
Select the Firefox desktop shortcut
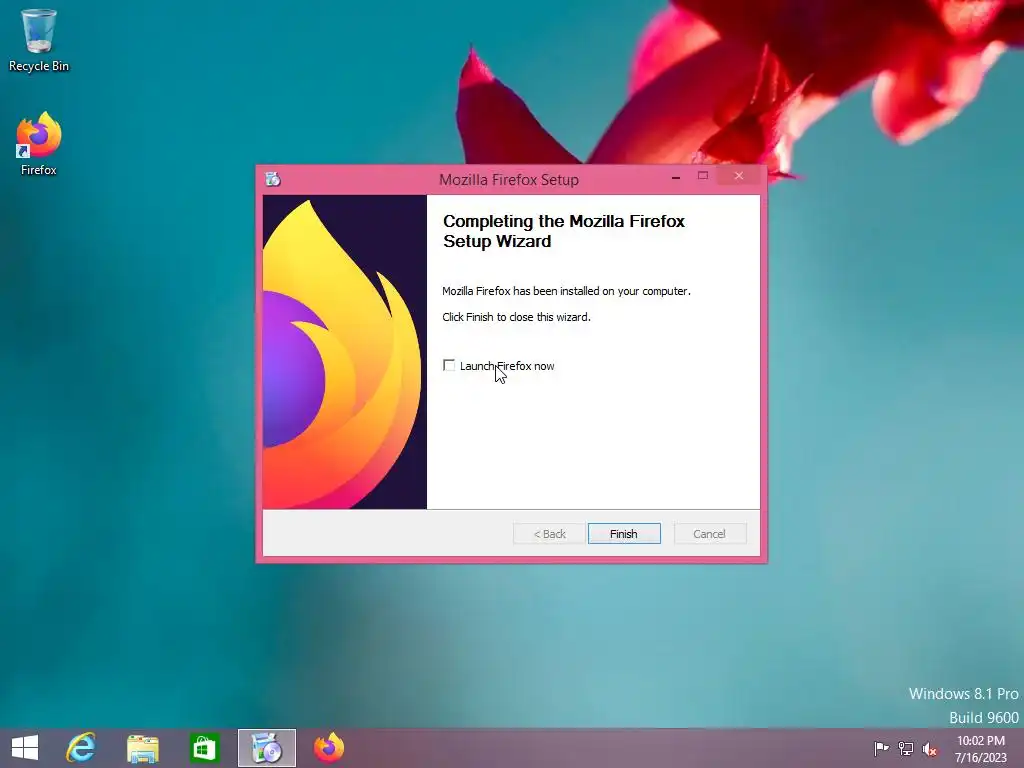pos(39,144)
